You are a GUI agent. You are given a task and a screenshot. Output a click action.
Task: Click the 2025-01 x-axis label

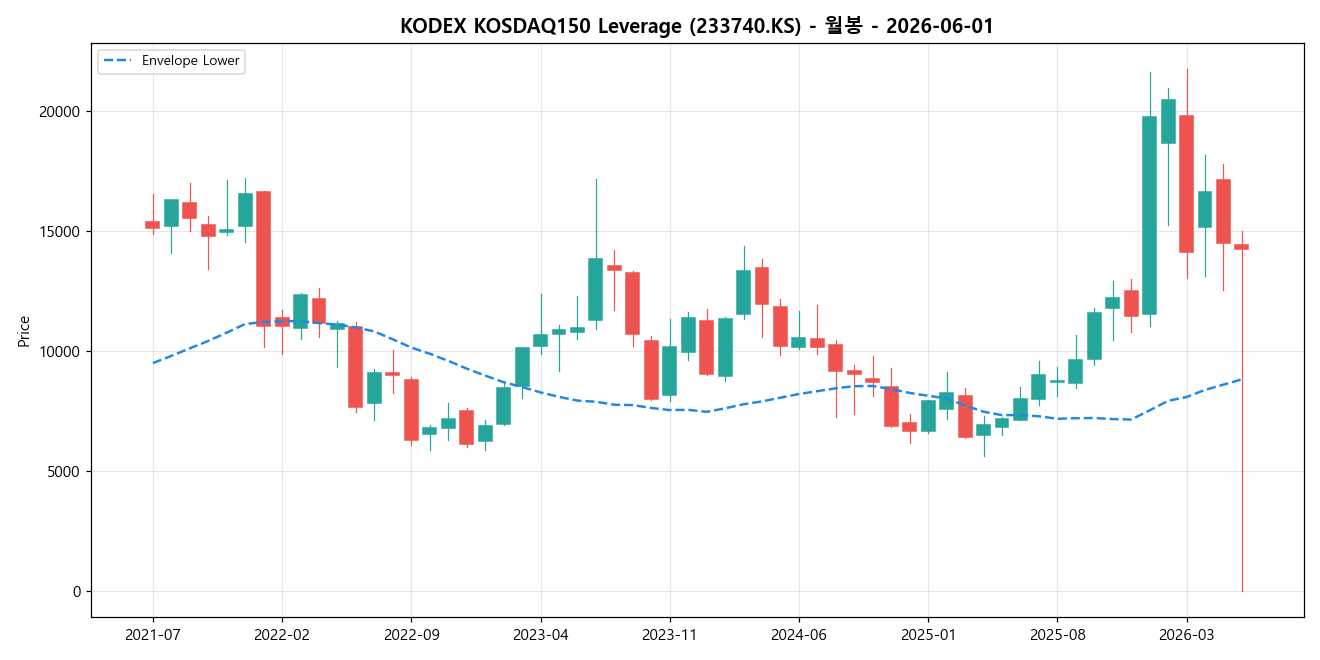pos(928,634)
